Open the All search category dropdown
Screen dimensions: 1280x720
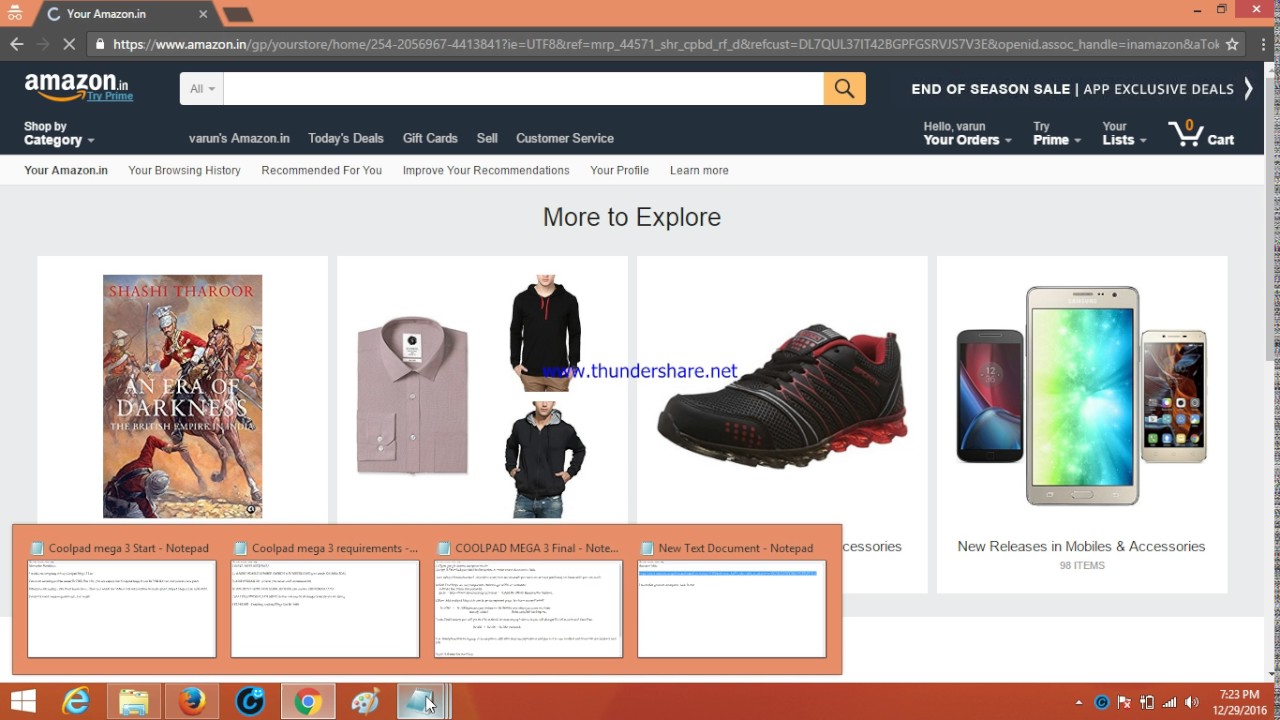pos(202,89)
